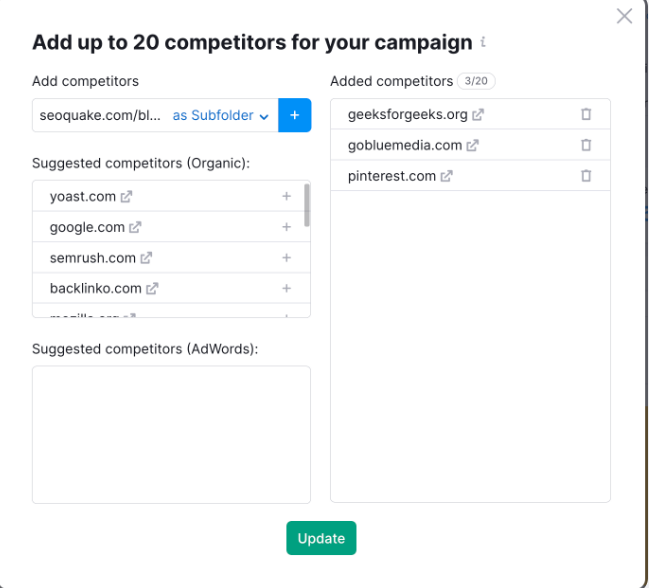Show info tooltip beside campaign heading
649x588 pixels.
[483, 42]
